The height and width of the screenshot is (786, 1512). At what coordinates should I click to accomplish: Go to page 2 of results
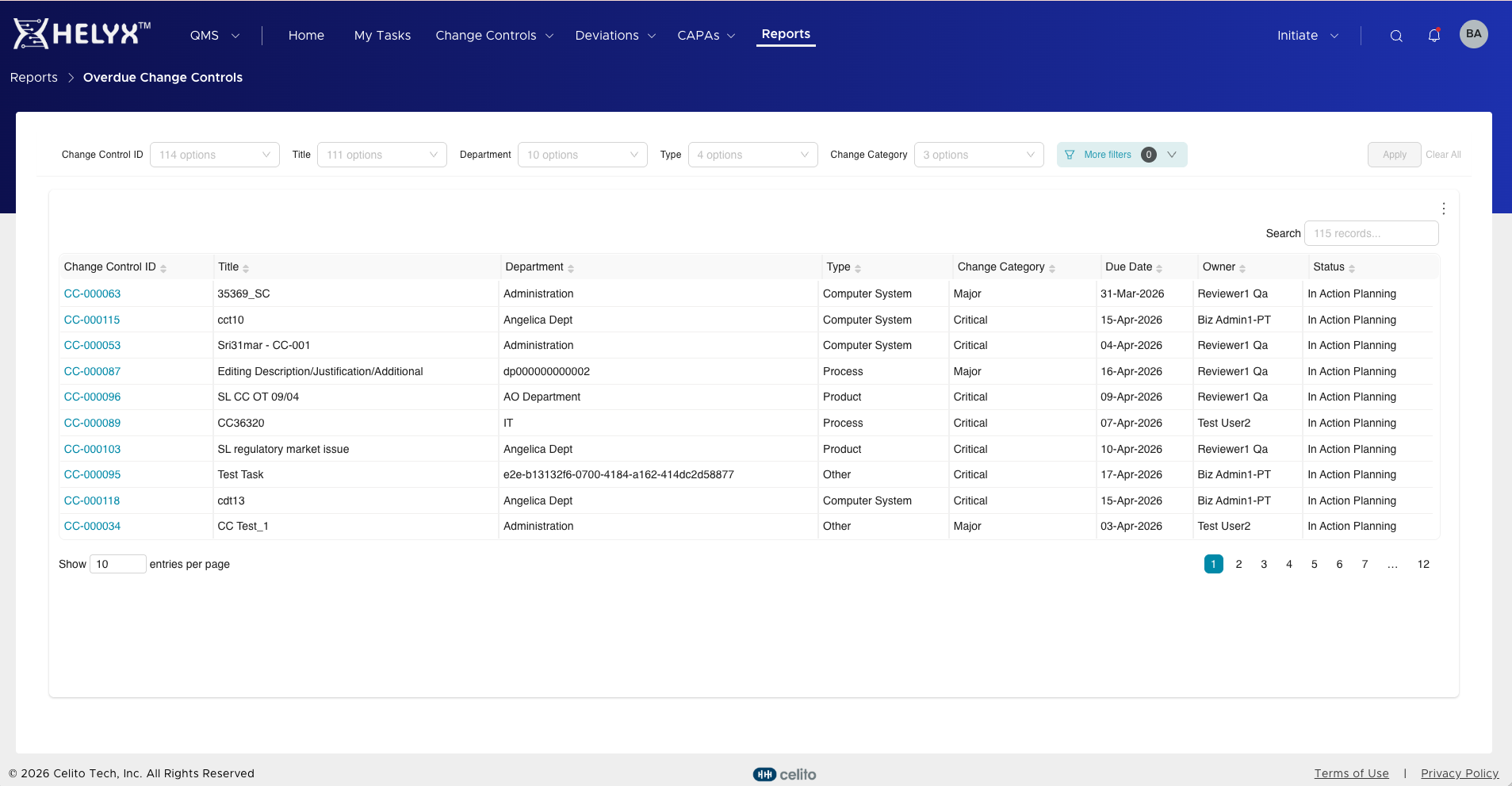point(1238,564)
